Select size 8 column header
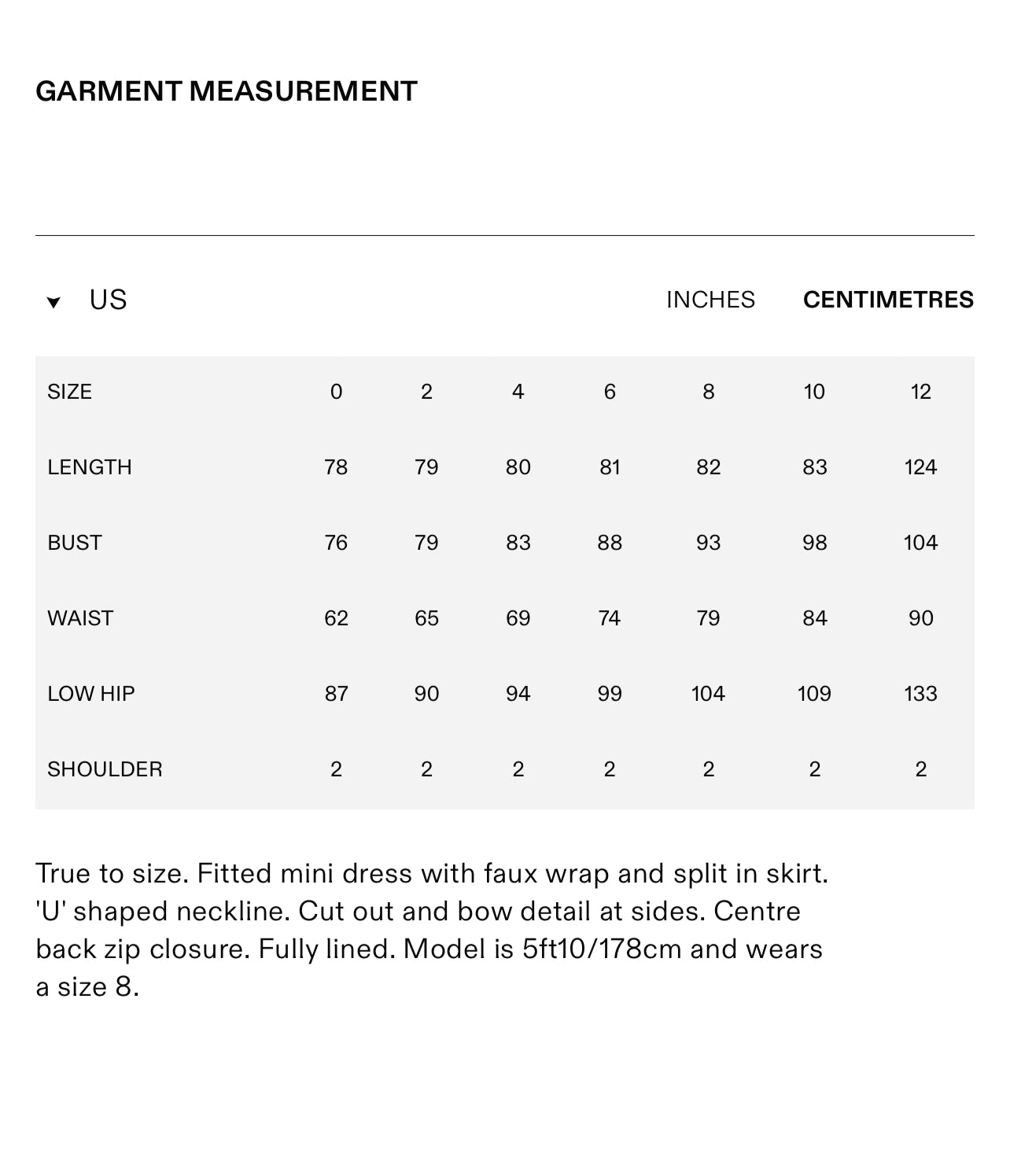 [x=708, y=392]
